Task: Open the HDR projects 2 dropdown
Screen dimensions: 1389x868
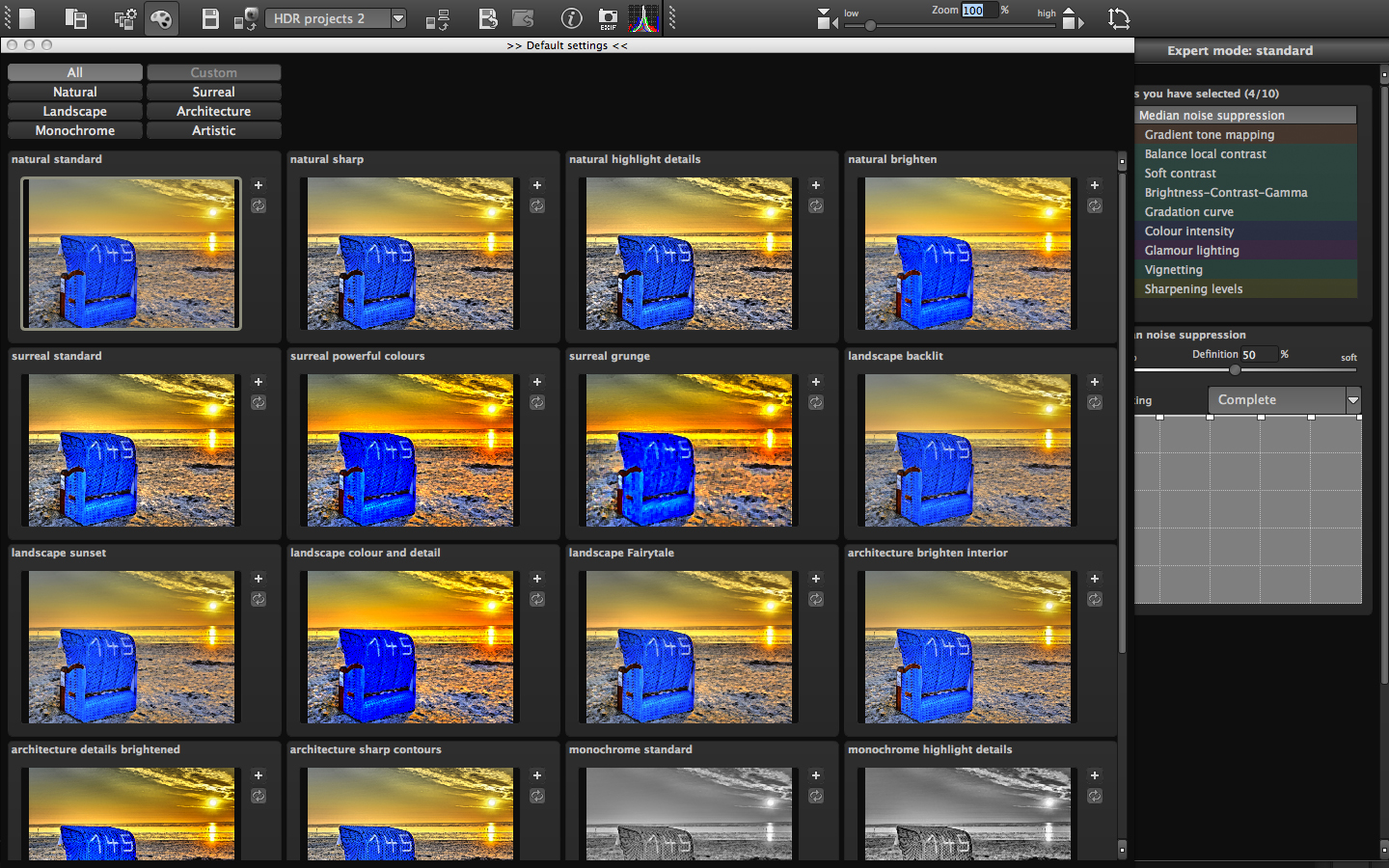Action: click(x=336, y=18)
